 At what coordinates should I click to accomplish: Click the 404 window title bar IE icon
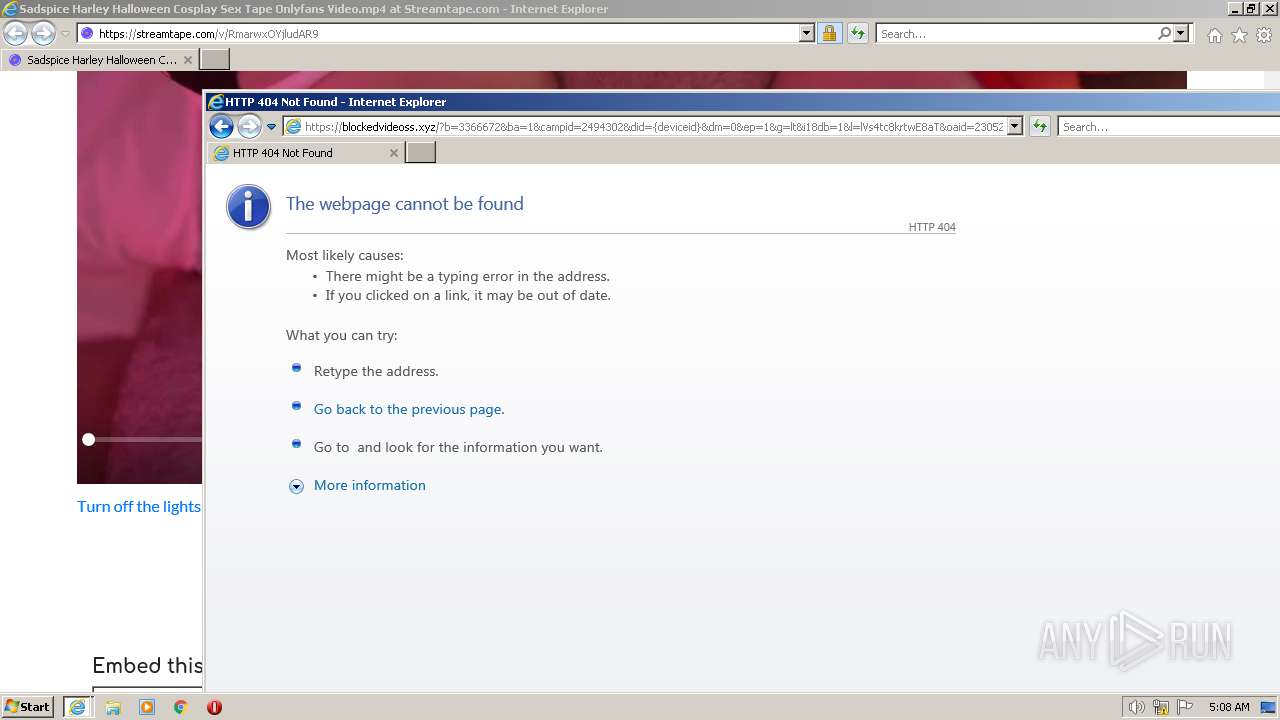215,102
